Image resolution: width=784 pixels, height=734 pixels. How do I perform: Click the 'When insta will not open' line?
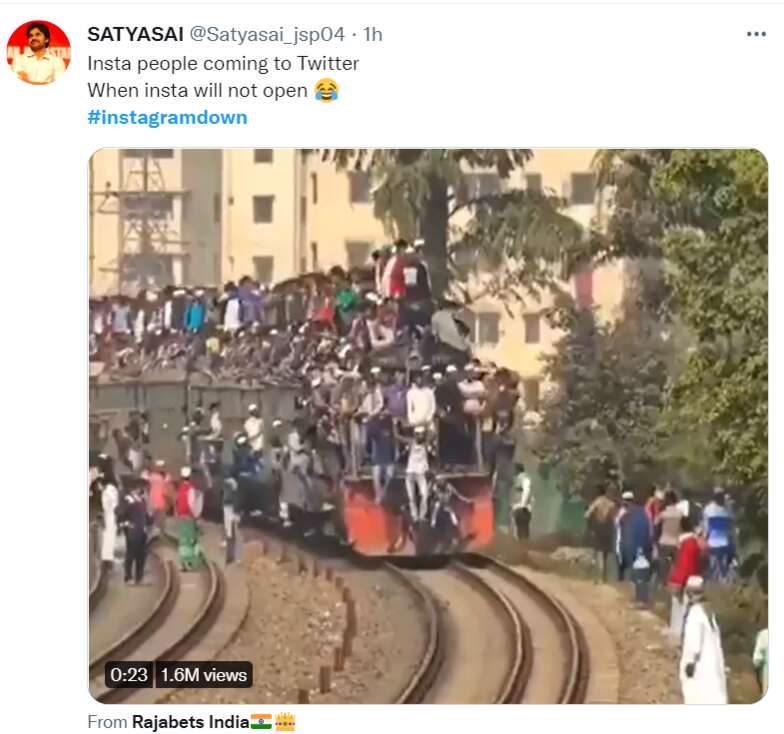(x=198, y=90)
